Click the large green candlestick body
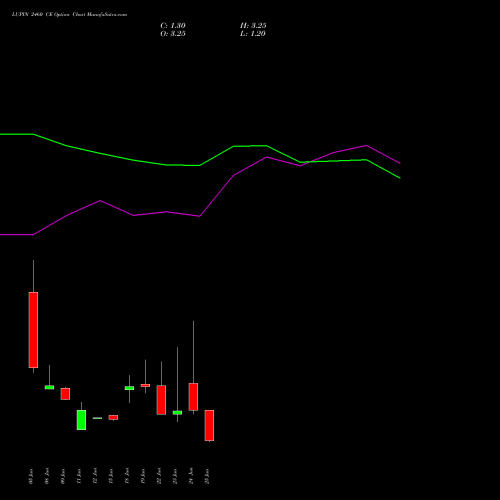This screenshot has width=500, height=500. 81,420
